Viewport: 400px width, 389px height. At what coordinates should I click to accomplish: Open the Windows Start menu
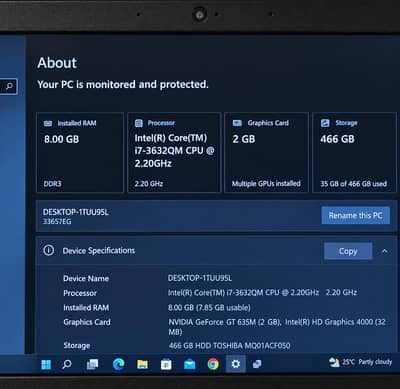[x=46, y=364]
